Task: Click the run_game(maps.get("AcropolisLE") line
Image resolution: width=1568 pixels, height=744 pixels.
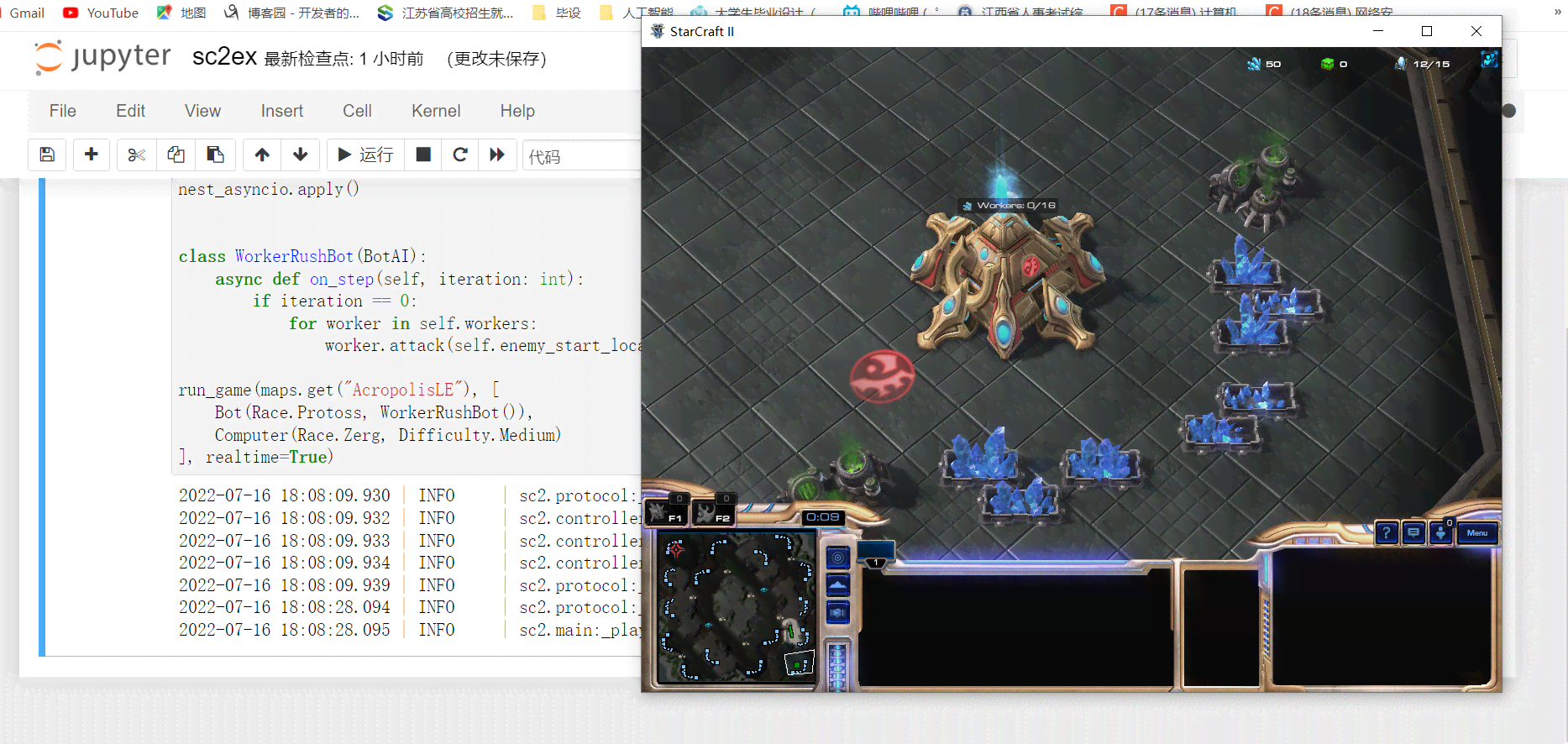Action: 338,390
